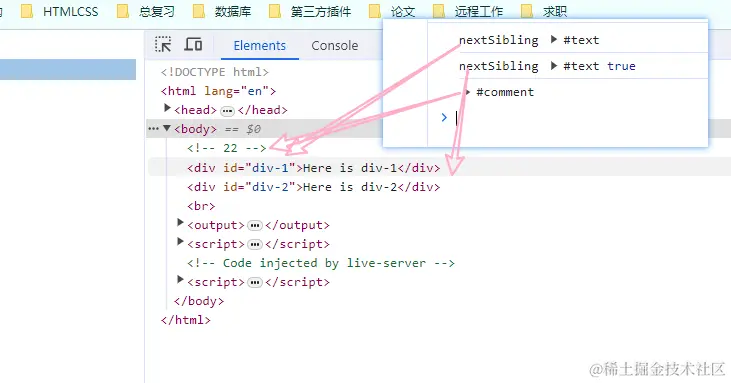
Task: Click the true value in console output
Action: pos(621,66)
